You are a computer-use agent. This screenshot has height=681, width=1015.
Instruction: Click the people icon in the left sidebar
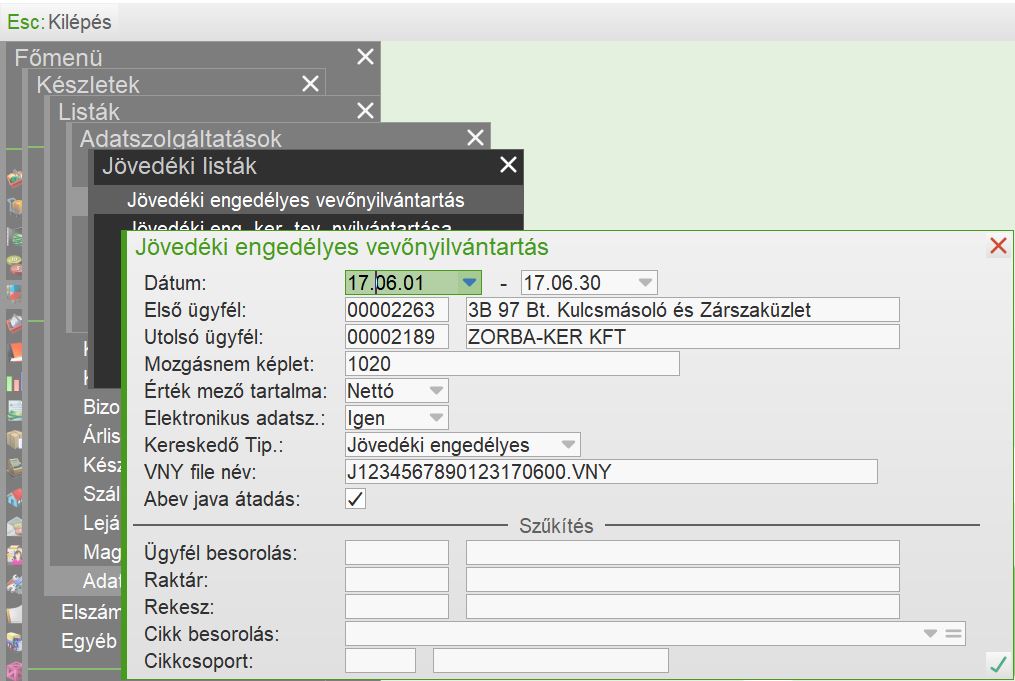pos(15,553)
